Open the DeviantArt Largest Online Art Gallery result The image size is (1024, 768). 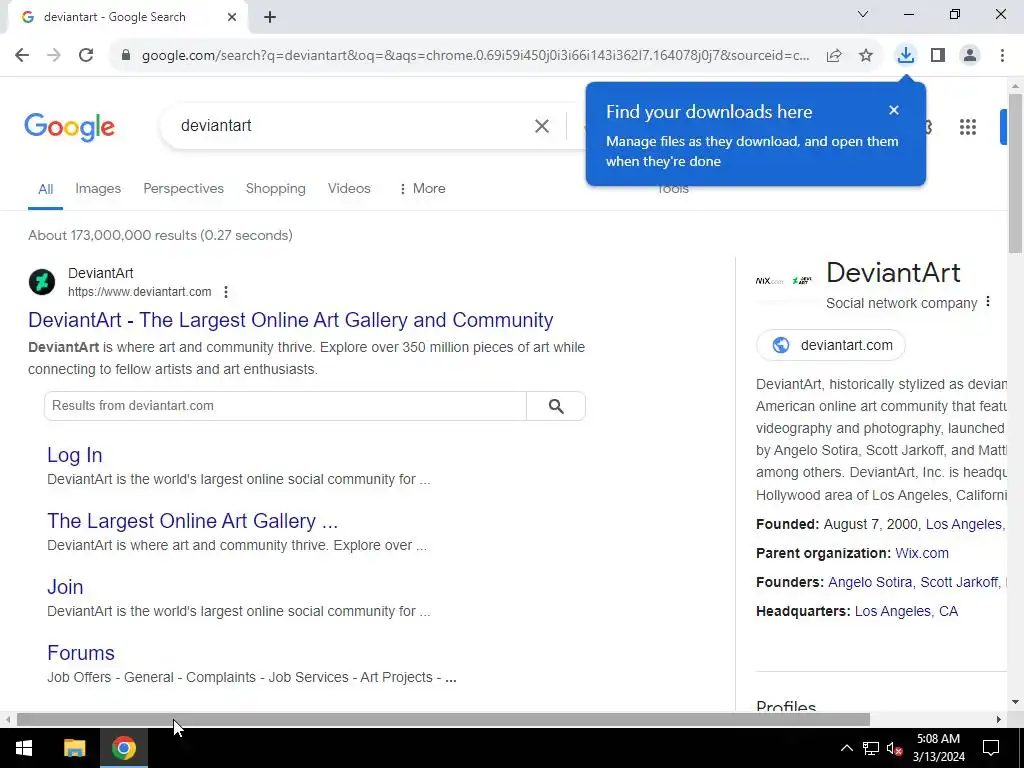(291, 320)
